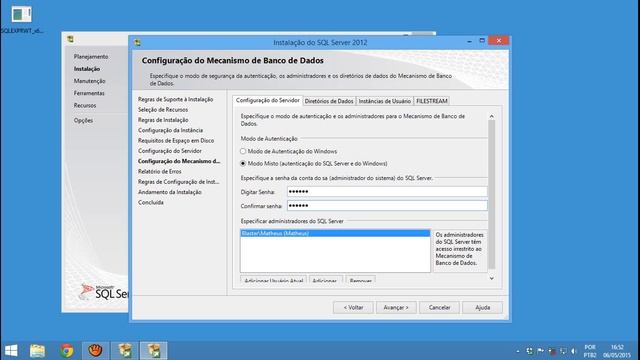The height and width of the screenshot is (360, 640).
Task: Click the scrollbar down arrow in the tab panel
Action: pyautogui.click(x=491, y=278)
